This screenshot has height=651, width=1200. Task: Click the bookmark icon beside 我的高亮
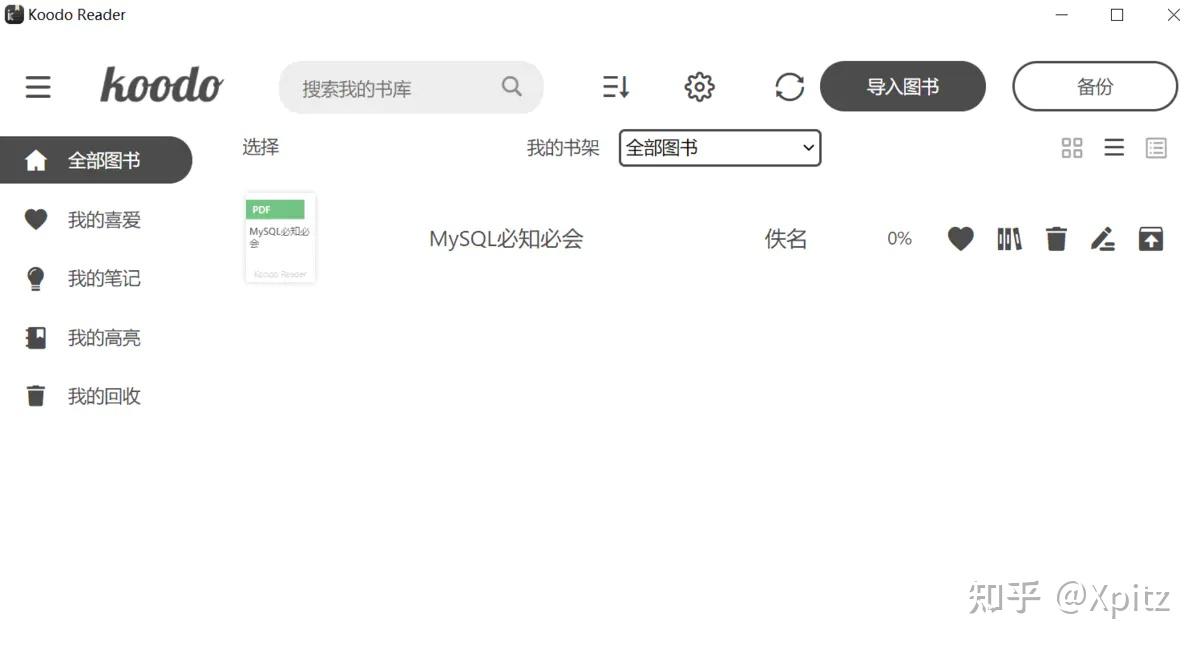36,338
